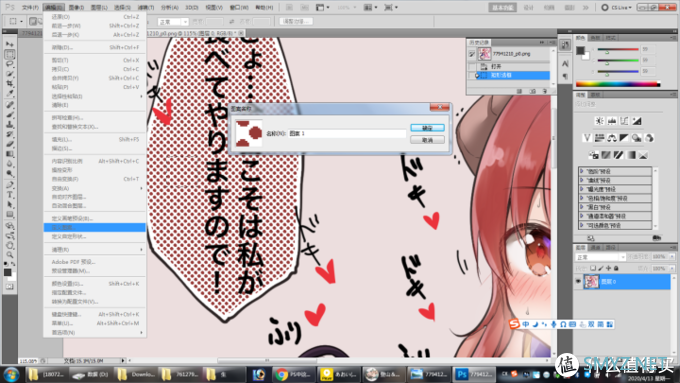Select the Pen tool
The width and height of the screenshot is (680, 383).
click(10, 185)
